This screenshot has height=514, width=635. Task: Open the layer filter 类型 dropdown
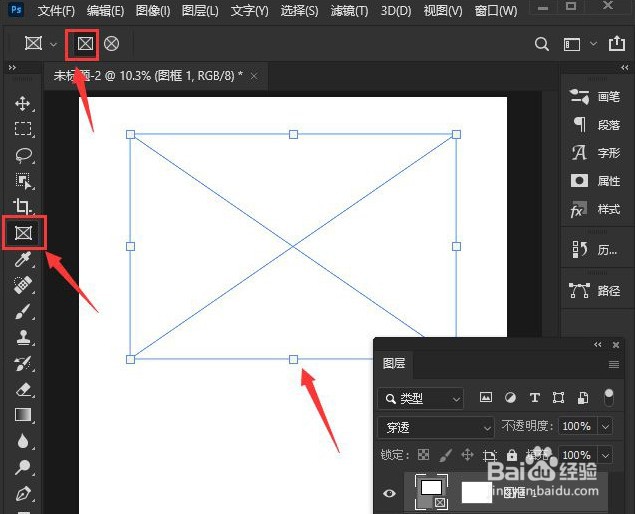421,399
